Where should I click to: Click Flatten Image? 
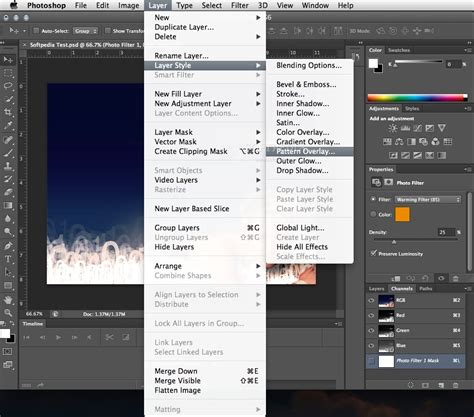(x=205, y=390)
